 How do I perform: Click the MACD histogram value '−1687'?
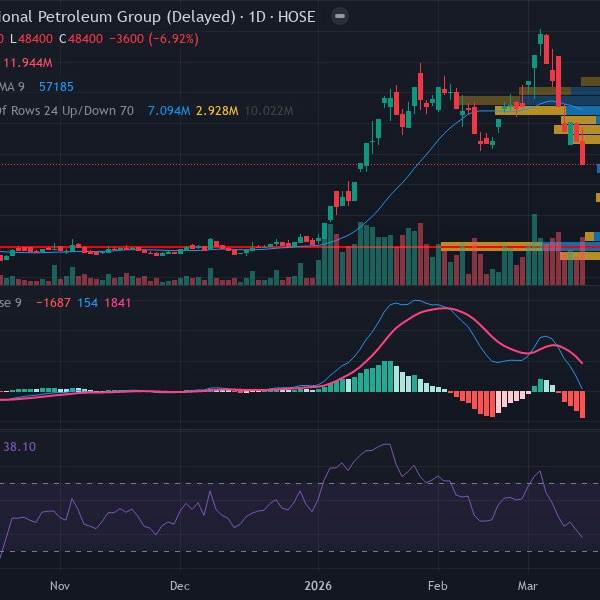53,303
